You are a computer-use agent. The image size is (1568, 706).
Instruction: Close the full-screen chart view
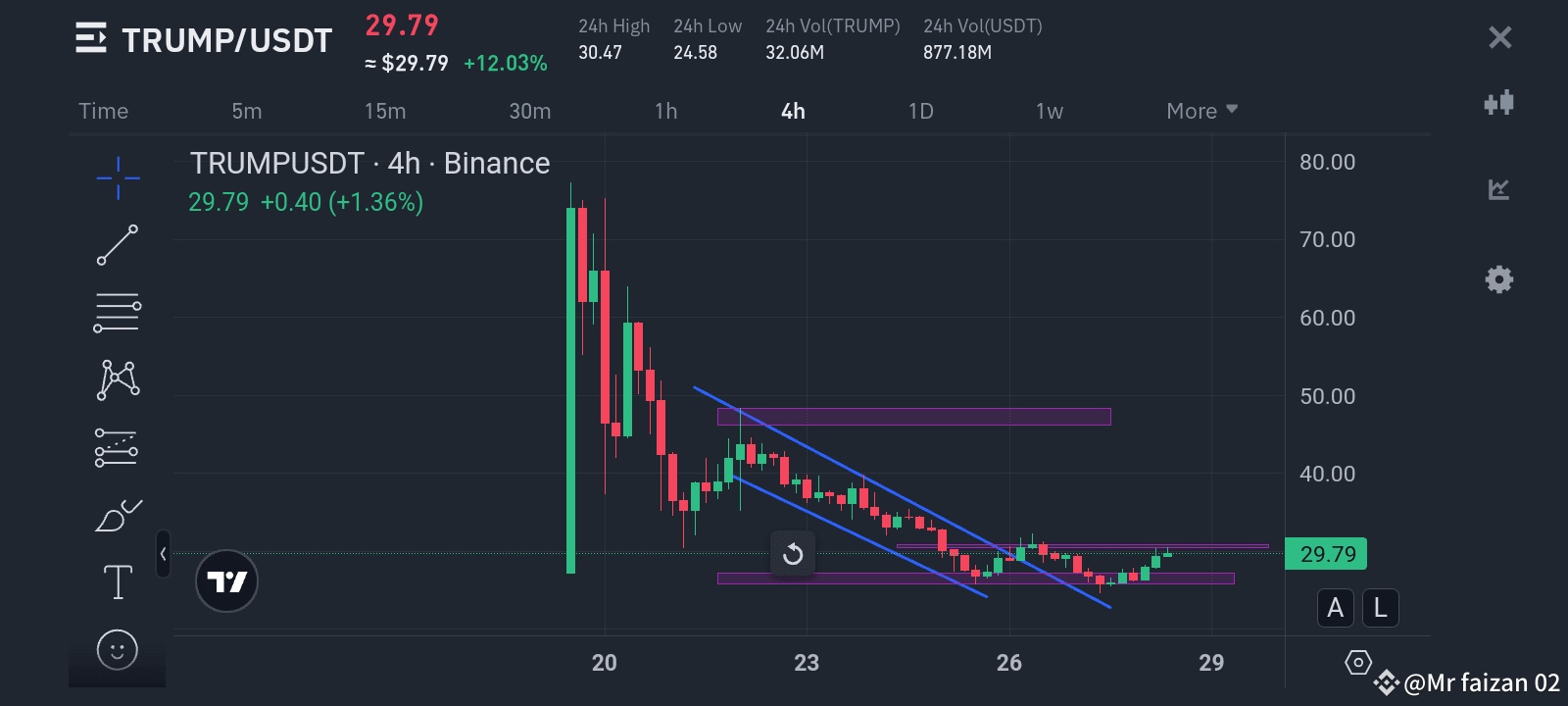(x=1499, y=37)
